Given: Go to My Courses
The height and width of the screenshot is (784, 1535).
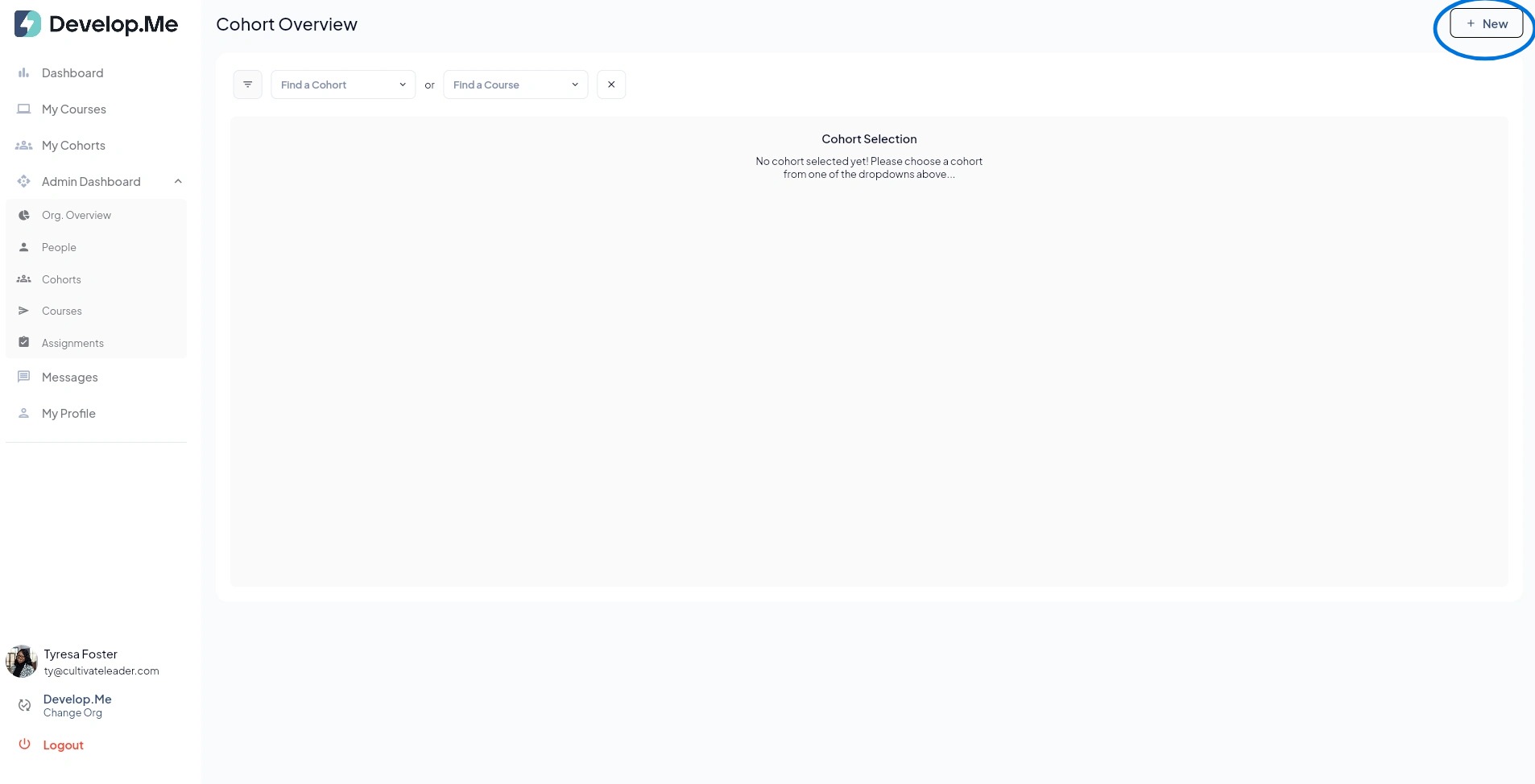Looking at the screenshot, I should point(74,109).
